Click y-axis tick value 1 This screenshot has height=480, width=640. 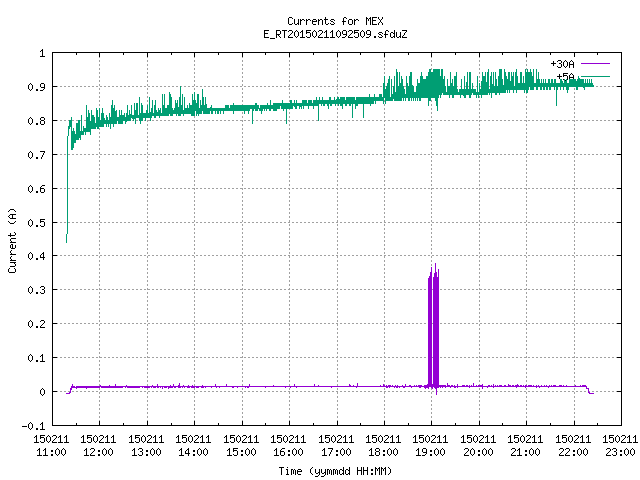(42, 53)
